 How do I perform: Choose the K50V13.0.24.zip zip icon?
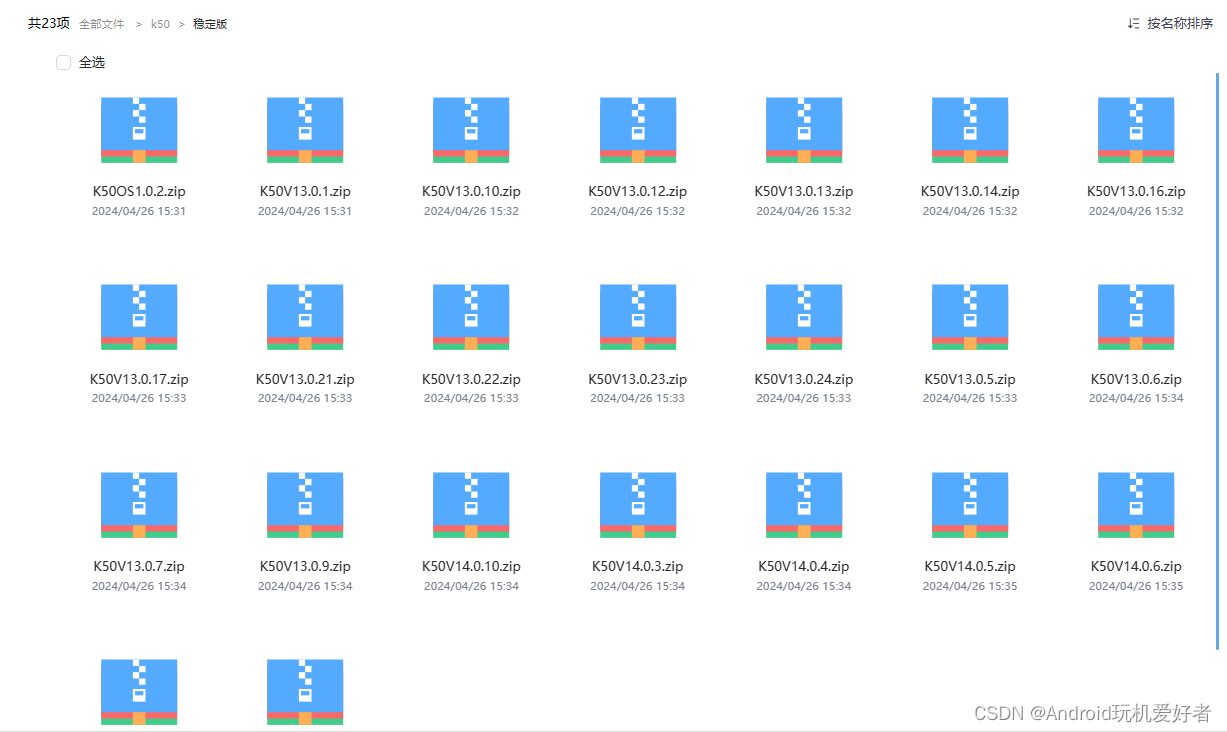point(804,317)
